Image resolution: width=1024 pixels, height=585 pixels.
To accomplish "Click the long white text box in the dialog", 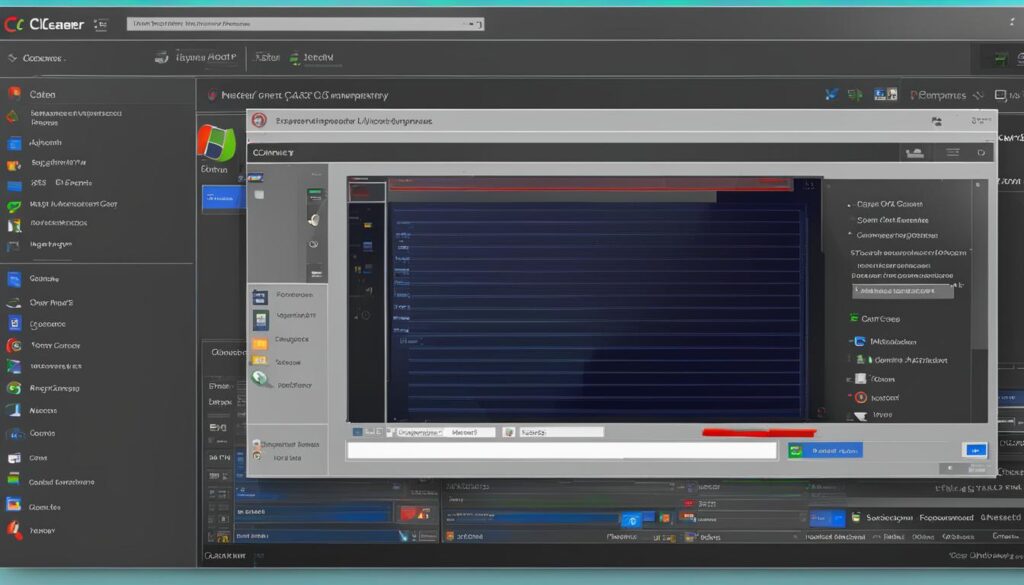I will [x=562, y=450].
